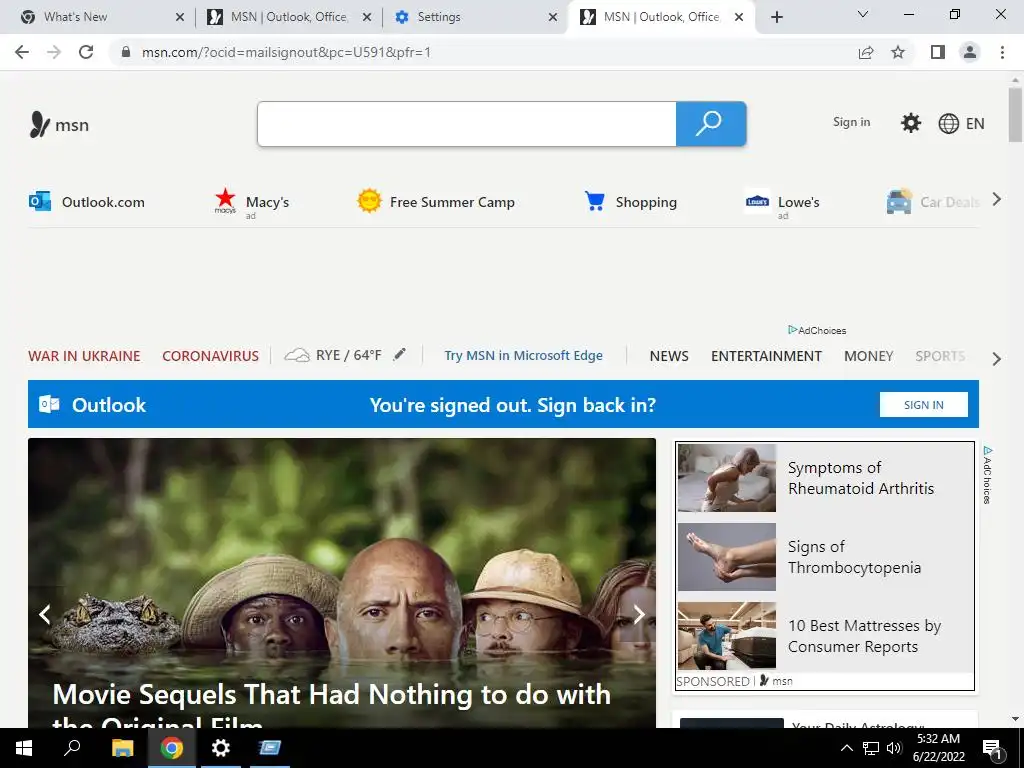Click the mattress store ad thumbnail
The width and height of the screenshot is (1024, 768).
[x=727, y=636]
